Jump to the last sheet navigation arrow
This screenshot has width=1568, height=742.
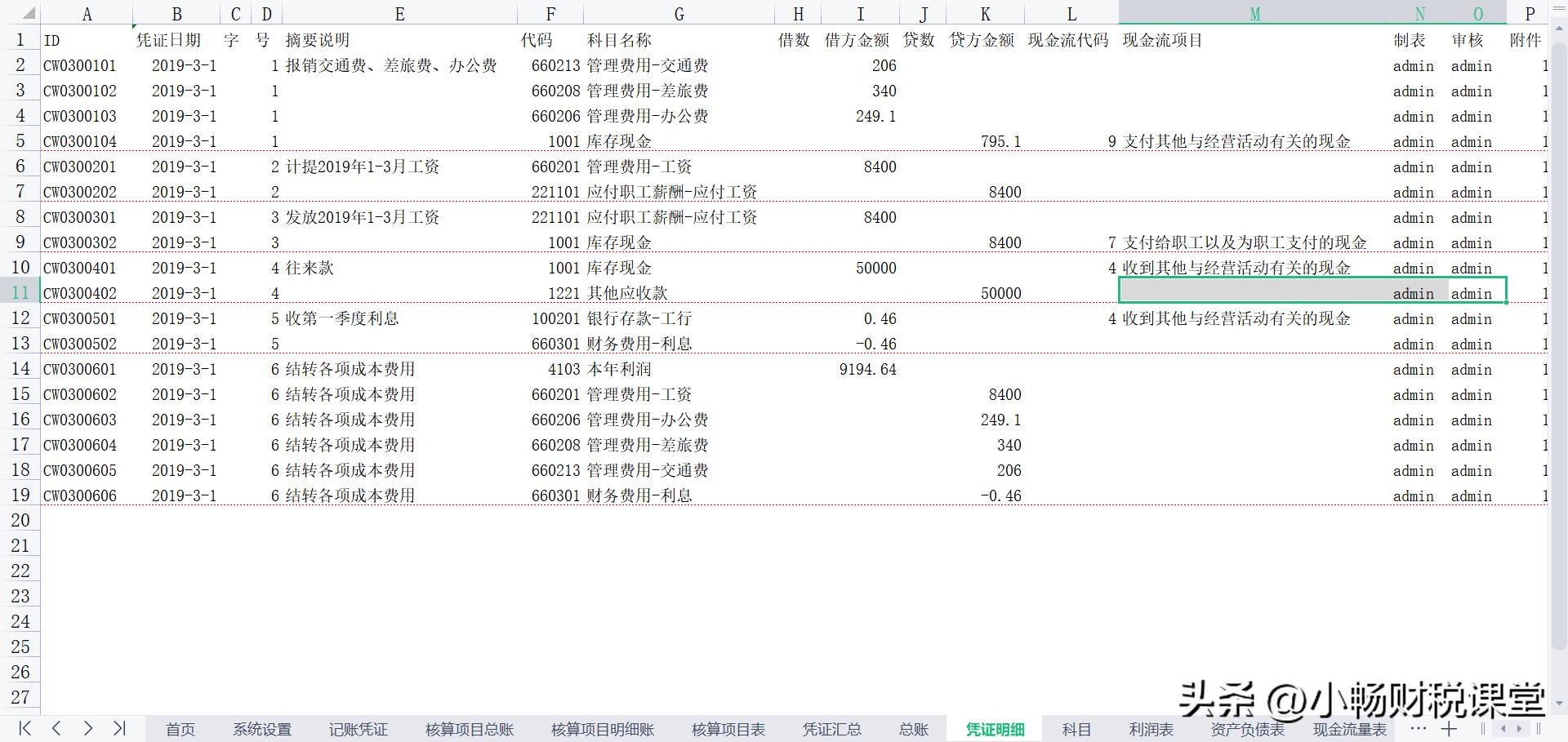point(121,729)
